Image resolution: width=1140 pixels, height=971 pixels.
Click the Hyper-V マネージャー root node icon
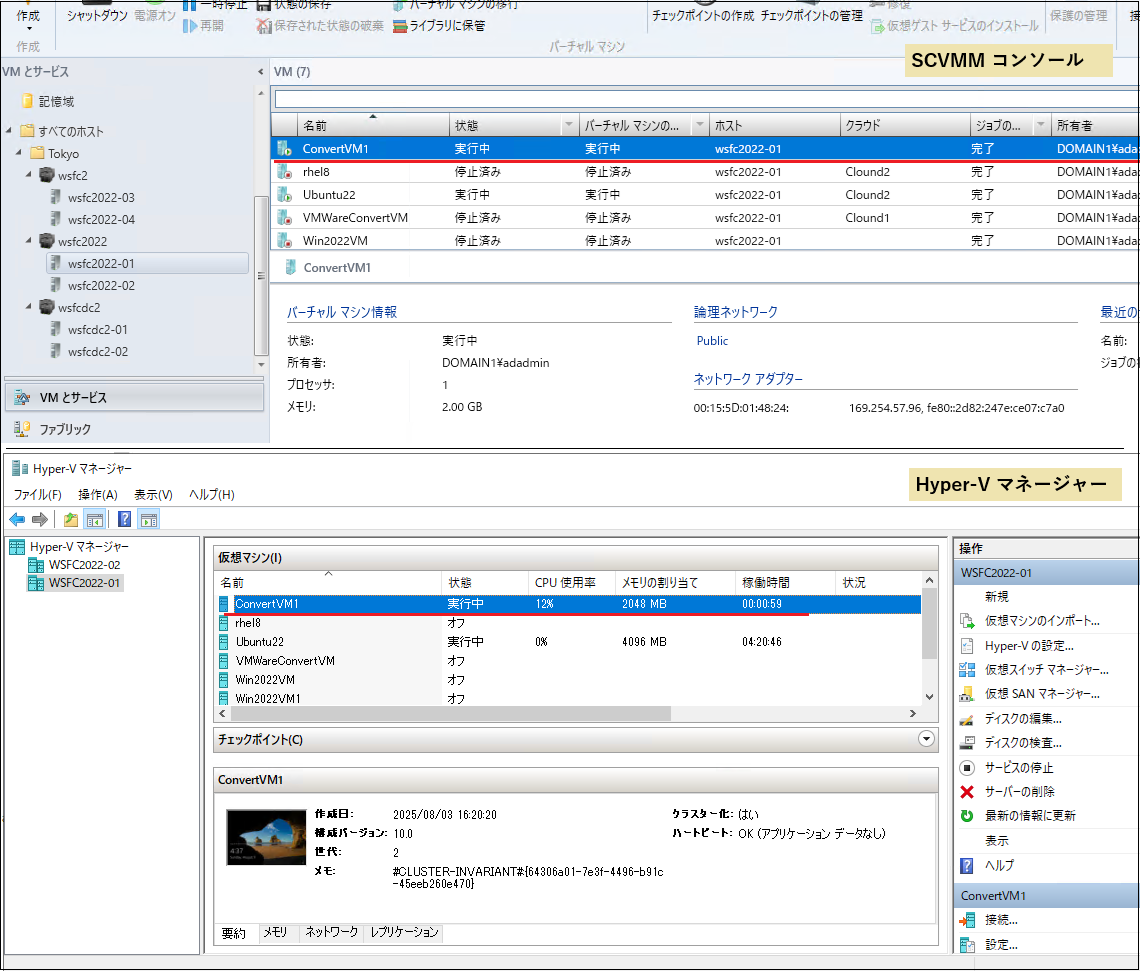[x=17, y=547]
